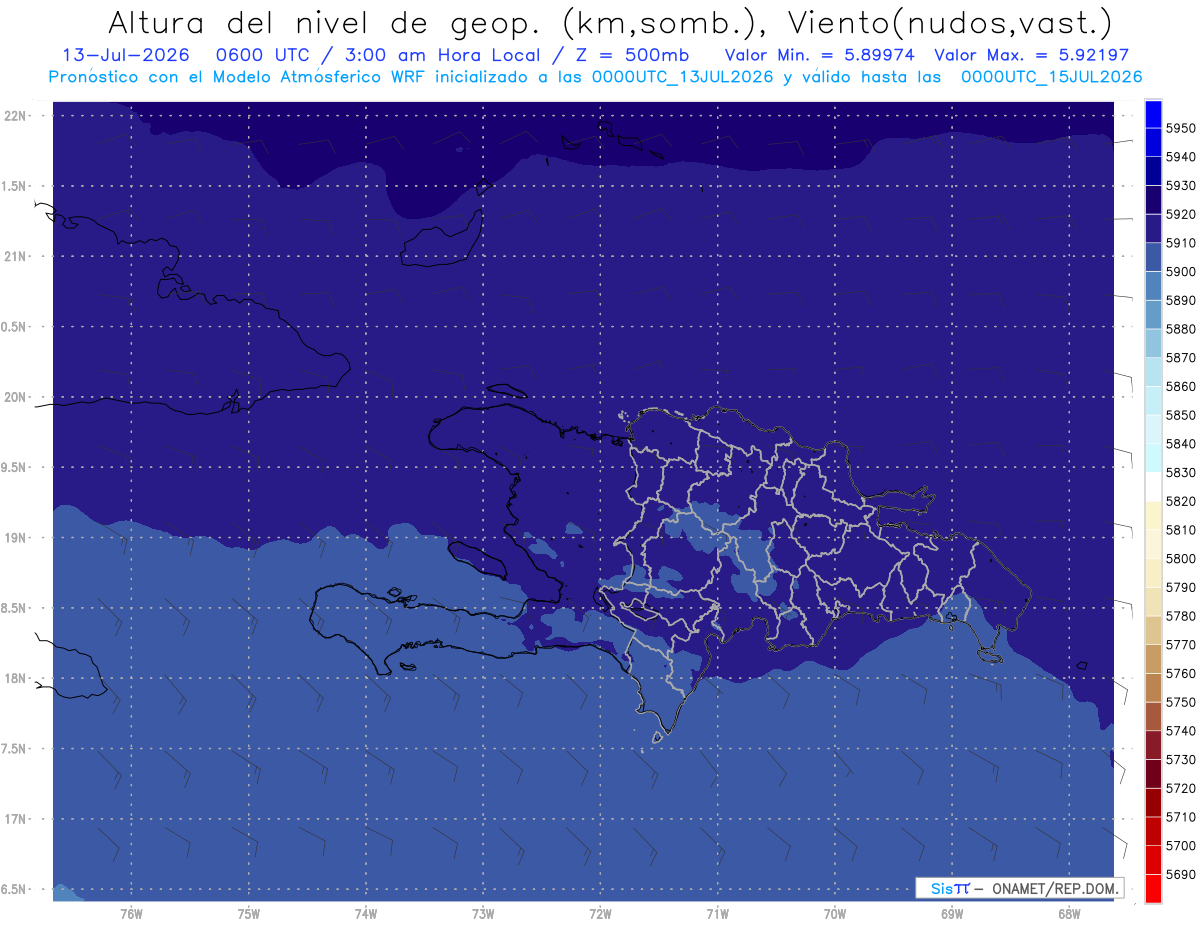
Task: Click the '5900' legend value
Action: click(x=1181, y=272)
